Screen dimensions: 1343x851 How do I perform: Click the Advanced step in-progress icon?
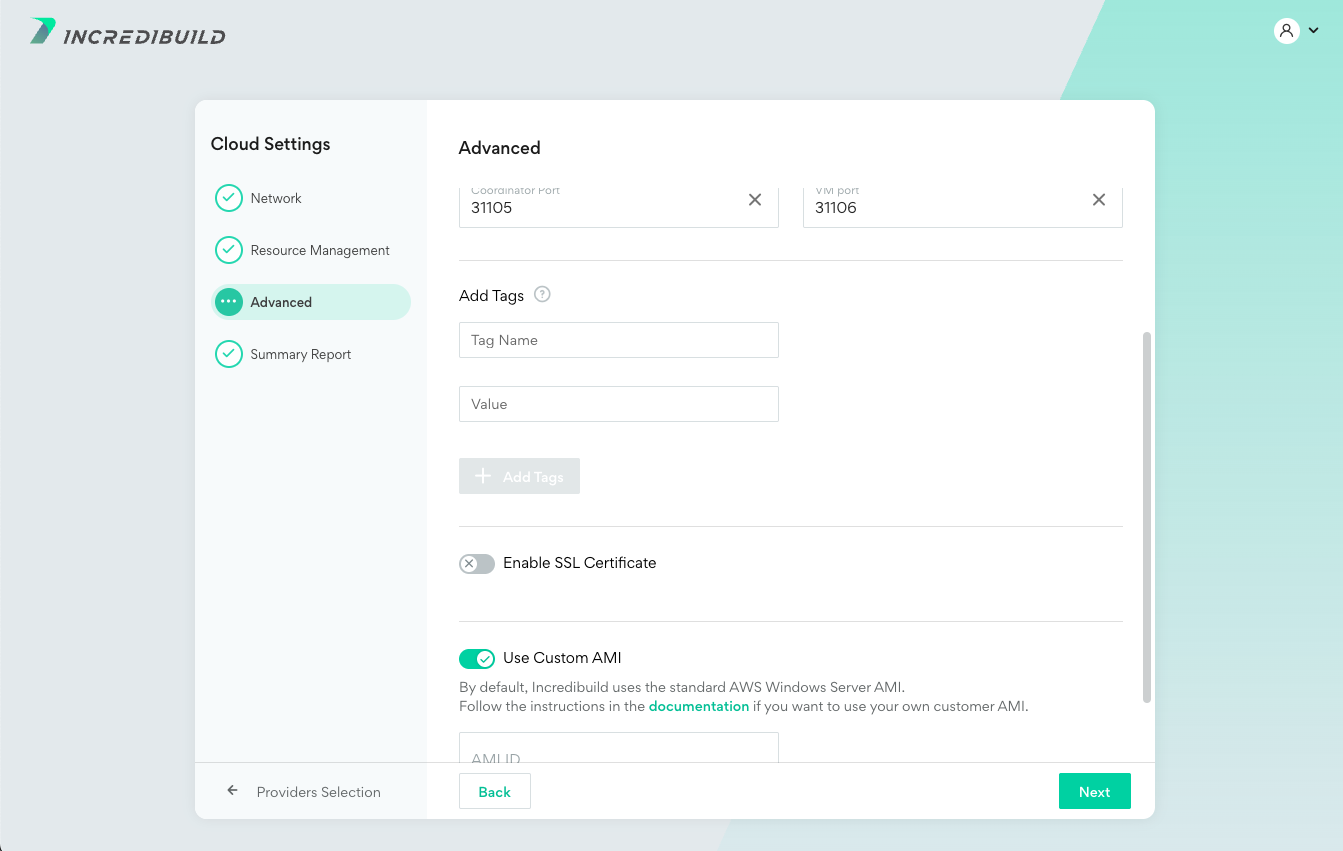(229, 302)
